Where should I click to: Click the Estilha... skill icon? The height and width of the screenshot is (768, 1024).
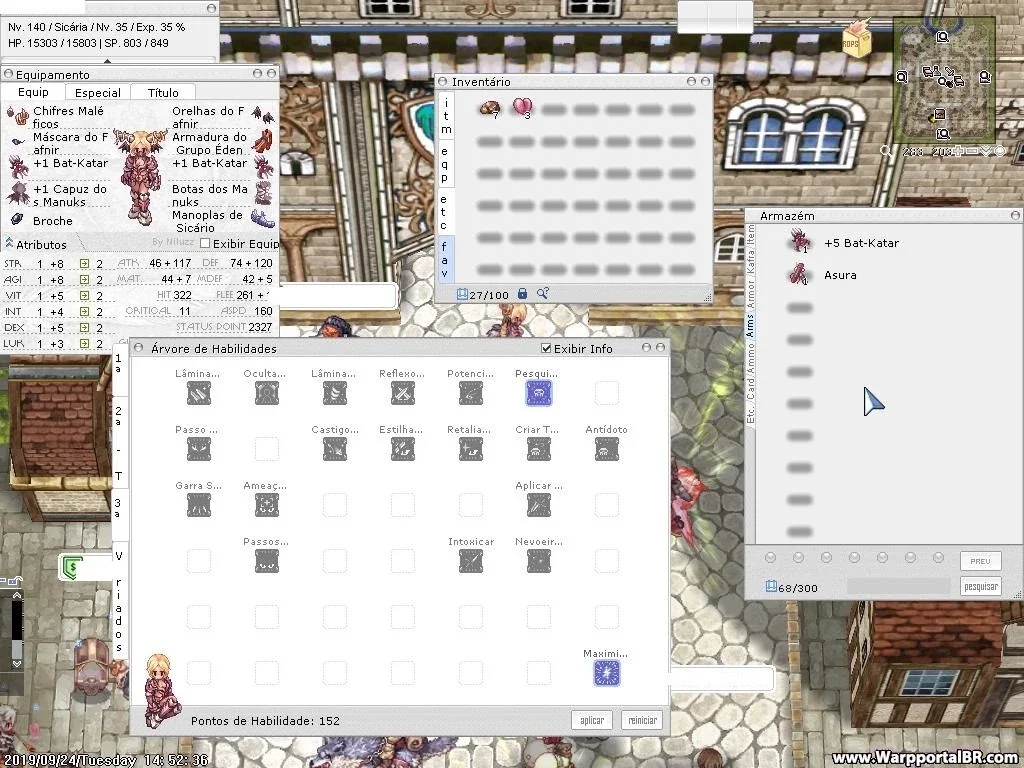click(403, 449)
